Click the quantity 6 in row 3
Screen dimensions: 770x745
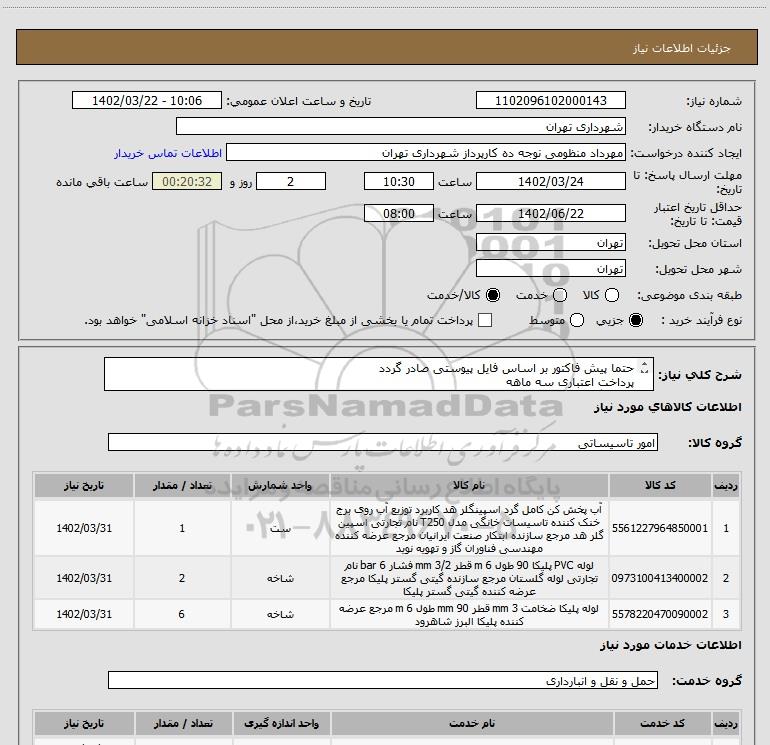[x=182, y=614]
